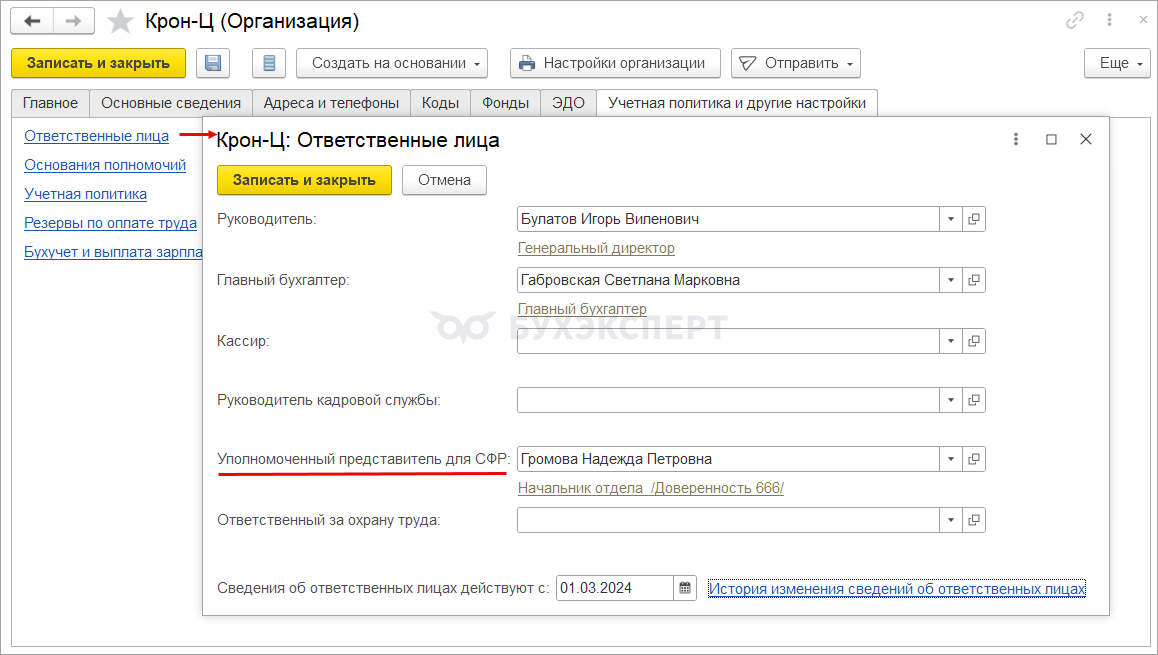Open the Создать на основании dropdown

coord(392,63)
